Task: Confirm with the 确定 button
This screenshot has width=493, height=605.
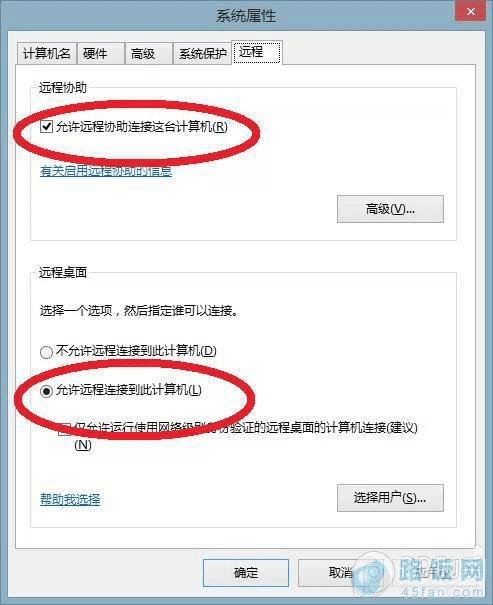Action: (246, 573)
